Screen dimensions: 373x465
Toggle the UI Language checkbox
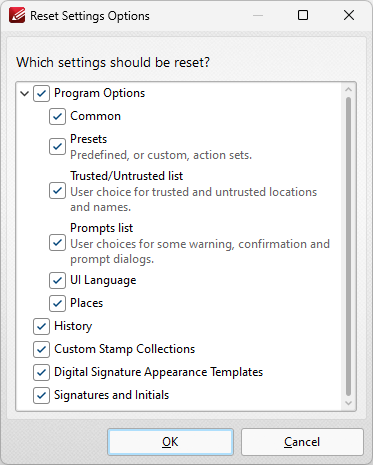click(x=57, y=281)
